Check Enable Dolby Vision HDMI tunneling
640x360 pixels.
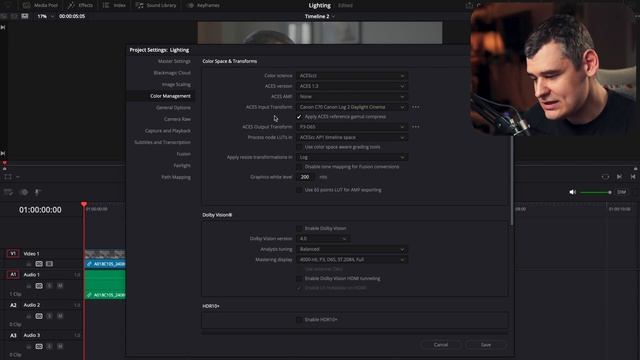pos(299,278)
